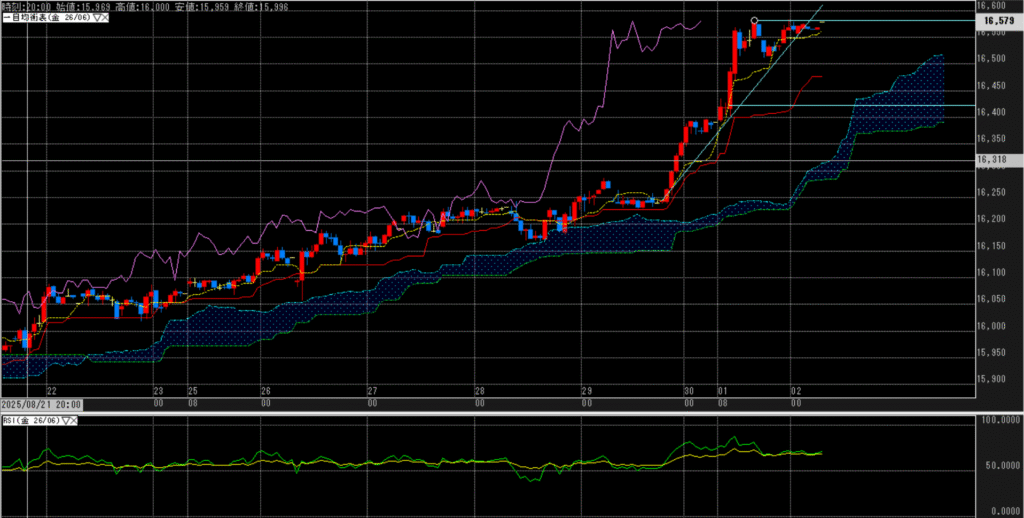Image resolution: width=1024 pixels, height=518 pixels.
Task: Click the date marker 29 on time axis
Action: [588, 390]
